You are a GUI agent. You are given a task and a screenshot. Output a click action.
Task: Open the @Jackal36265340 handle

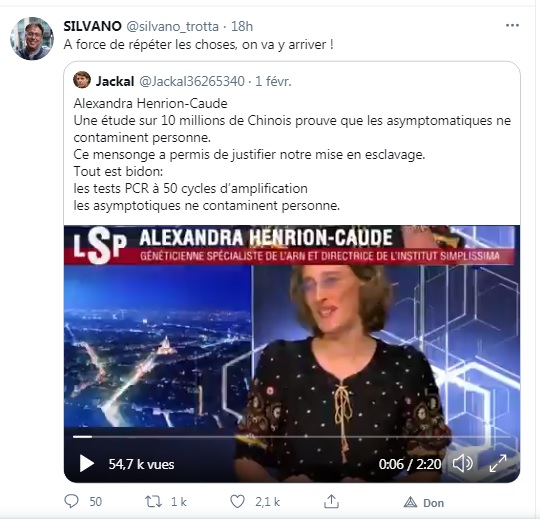click(x=192, y=81)
